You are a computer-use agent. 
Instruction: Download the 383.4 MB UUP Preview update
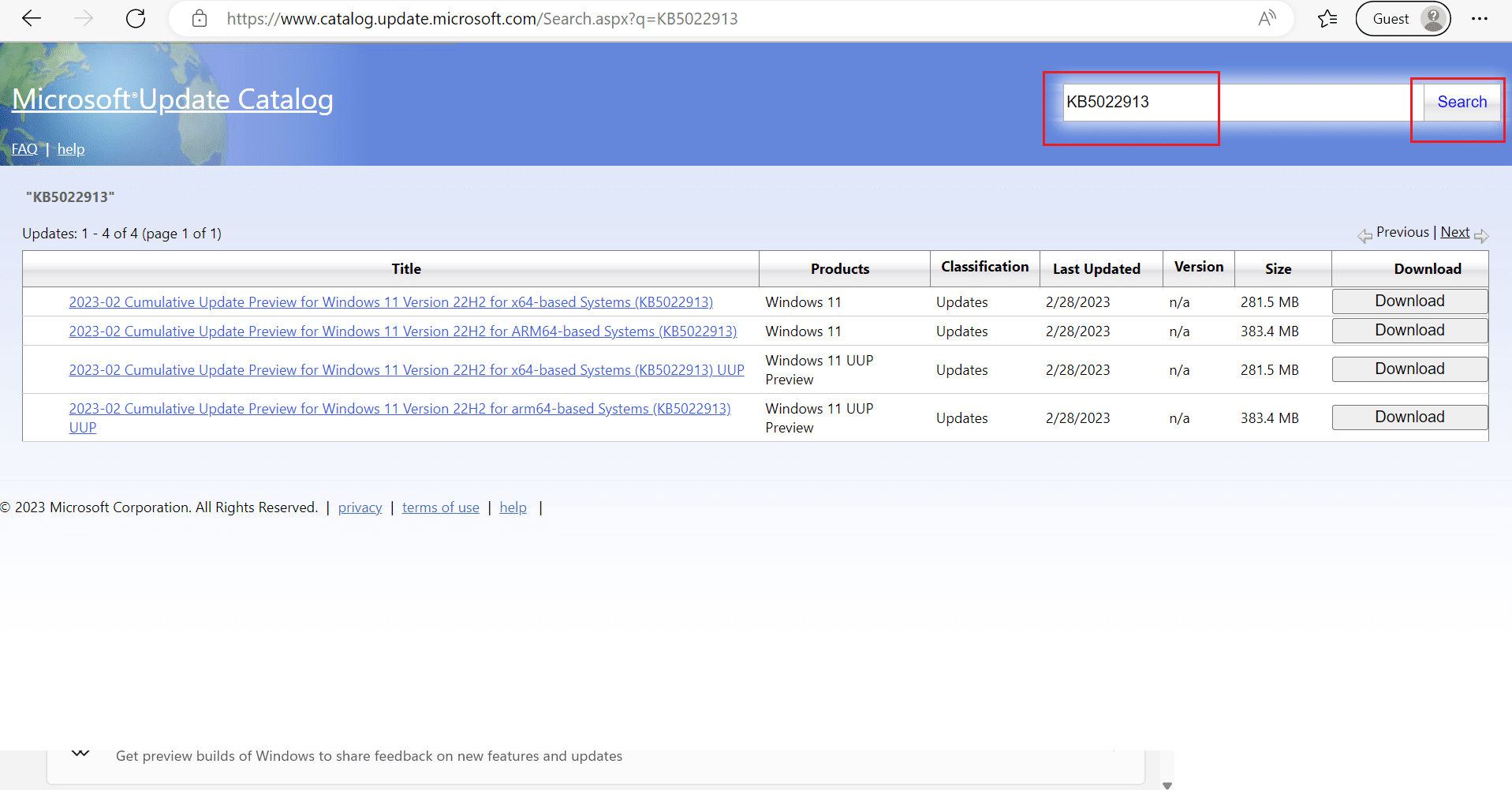pos(1409,417)
